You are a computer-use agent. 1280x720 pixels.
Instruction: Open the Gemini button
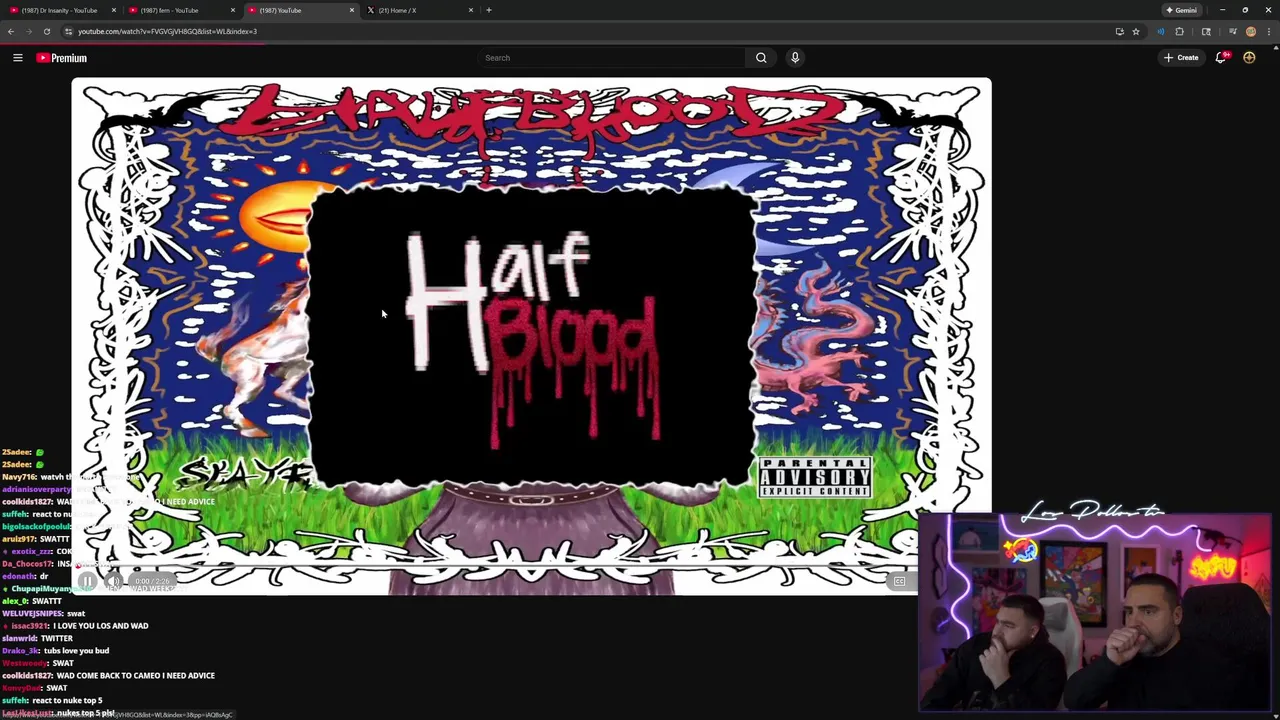[x=1181, y=10]
